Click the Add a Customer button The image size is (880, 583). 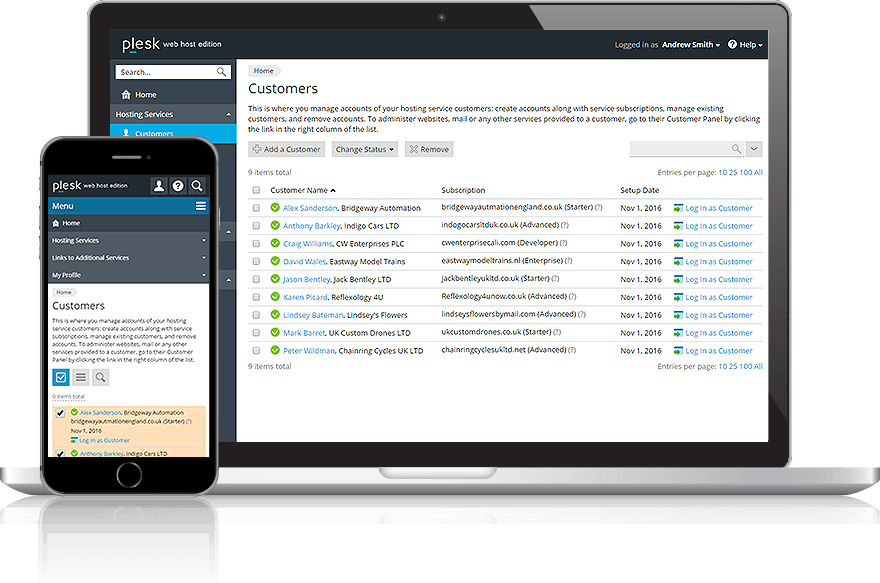tap(287, 149)
